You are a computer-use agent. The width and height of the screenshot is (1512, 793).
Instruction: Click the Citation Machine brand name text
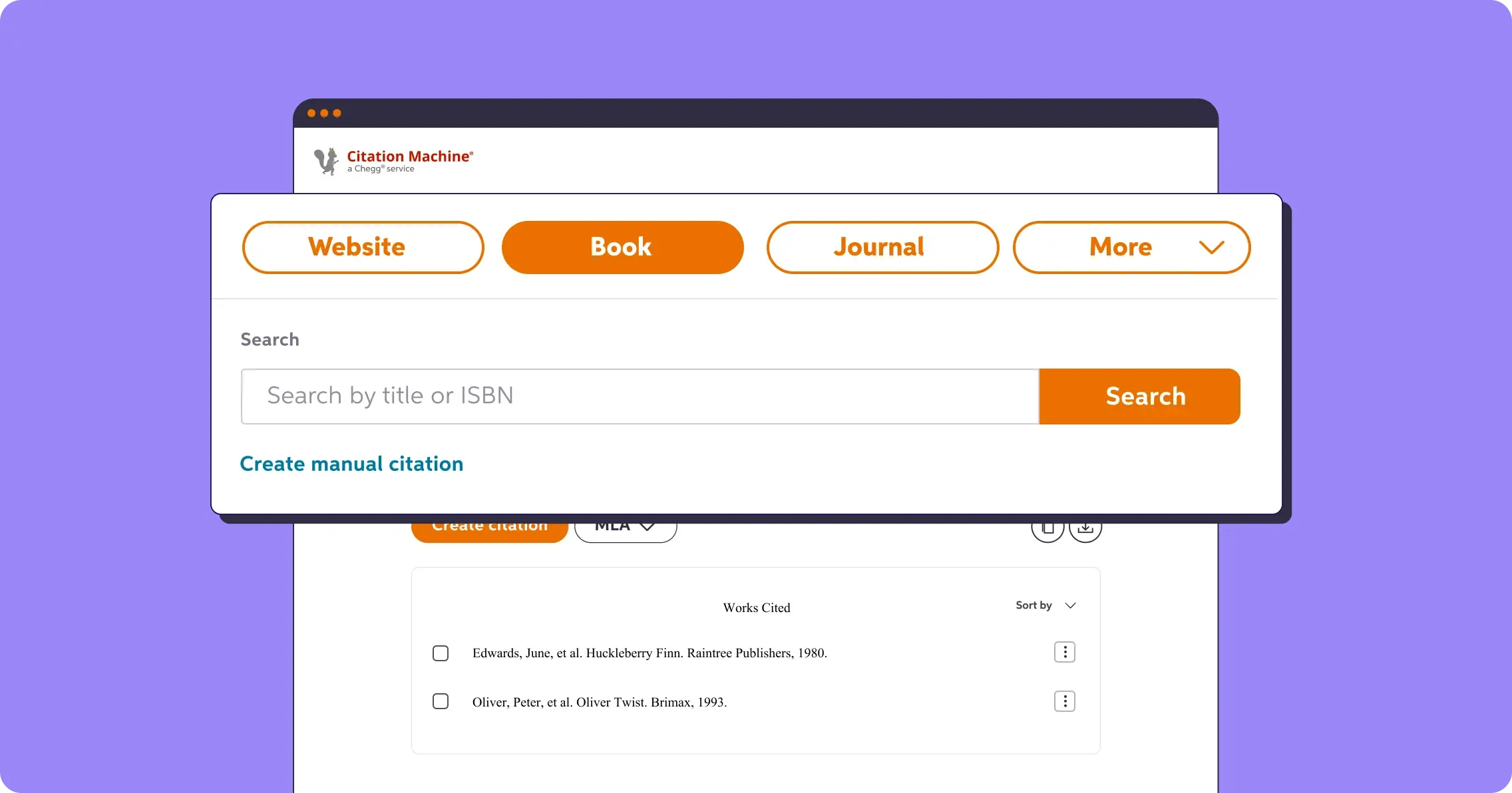point(410,156)
